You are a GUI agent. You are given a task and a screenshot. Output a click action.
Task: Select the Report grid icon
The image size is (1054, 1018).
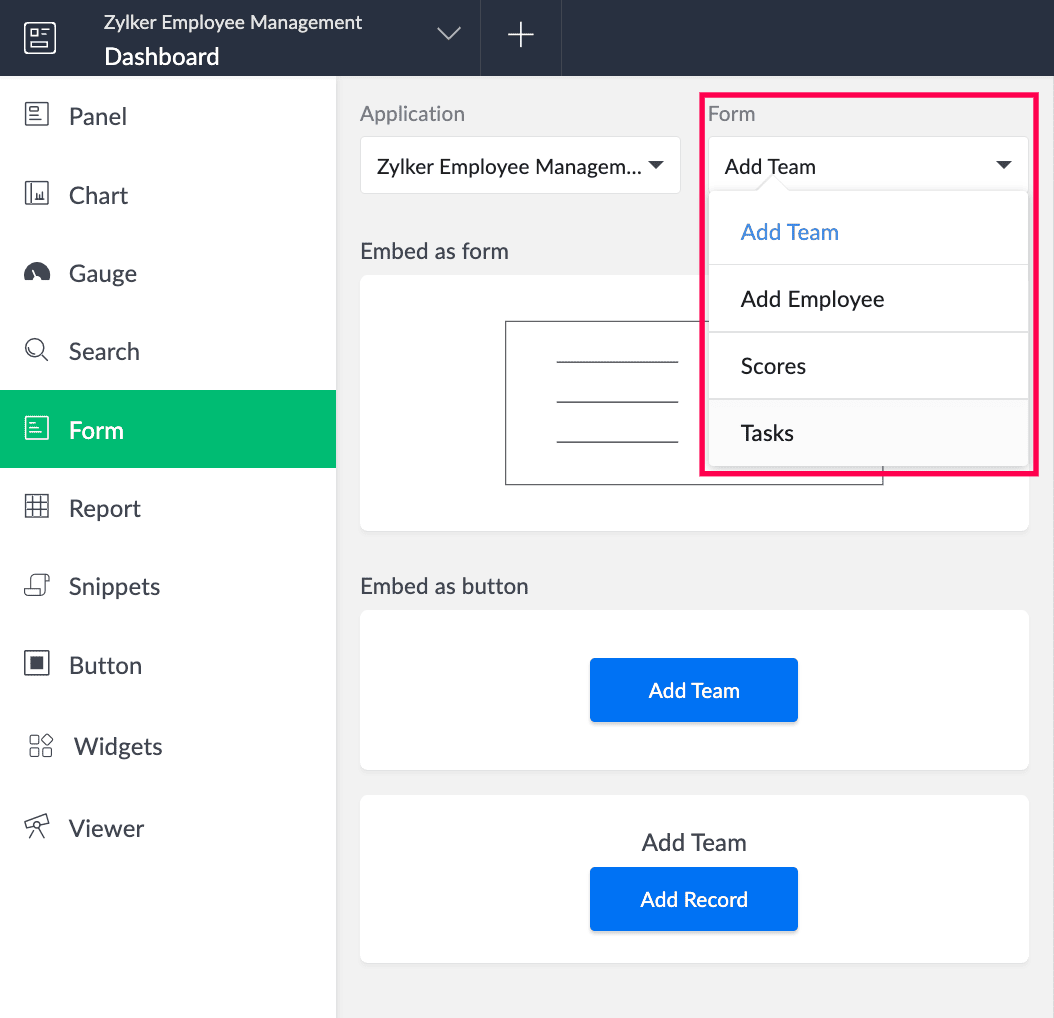37,507
